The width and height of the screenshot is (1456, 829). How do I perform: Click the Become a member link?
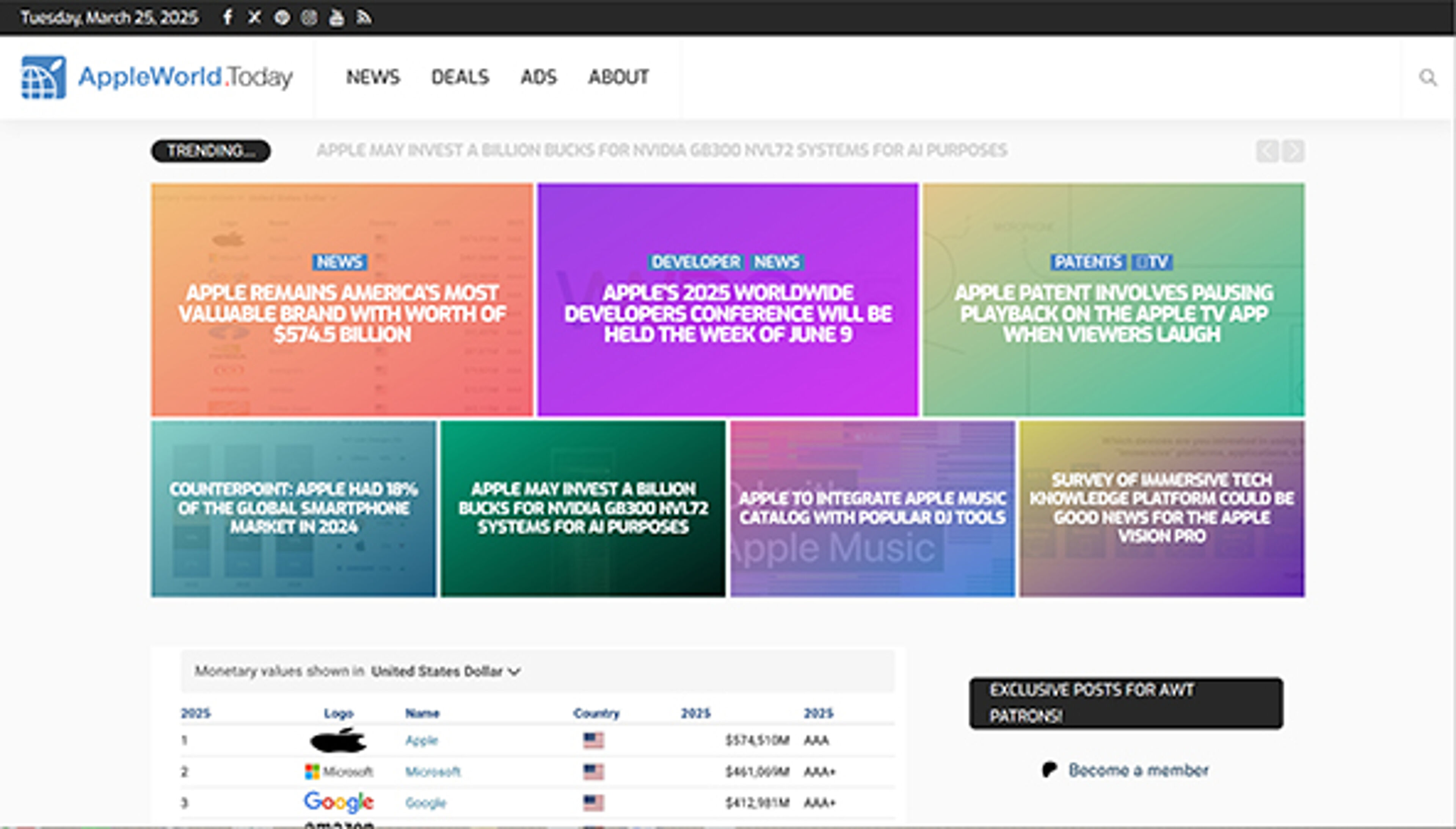click(x=1138, y=770)
